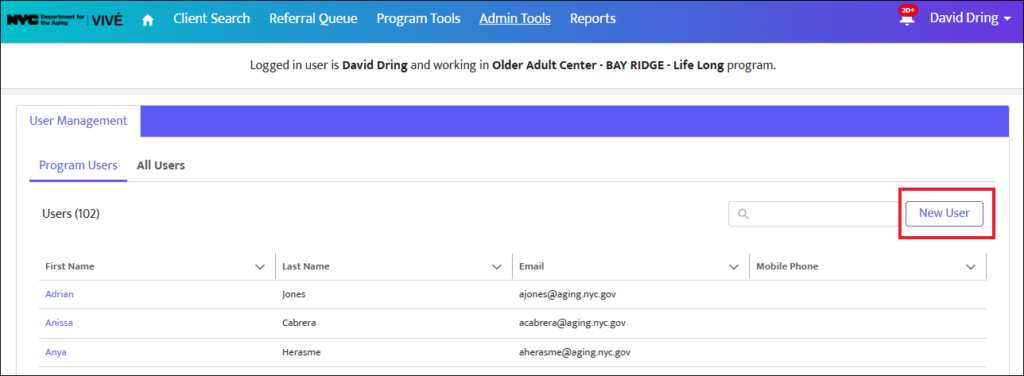Sort by Last Name header

(x=306, y=266)
